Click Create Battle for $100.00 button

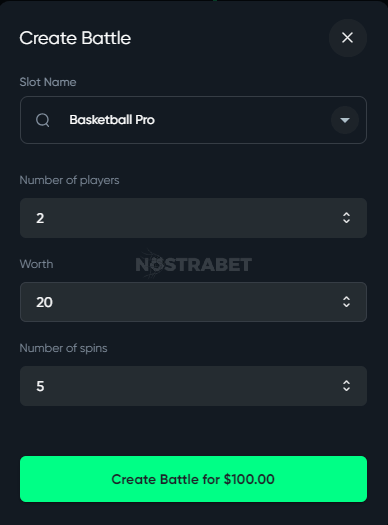(193, 479)
